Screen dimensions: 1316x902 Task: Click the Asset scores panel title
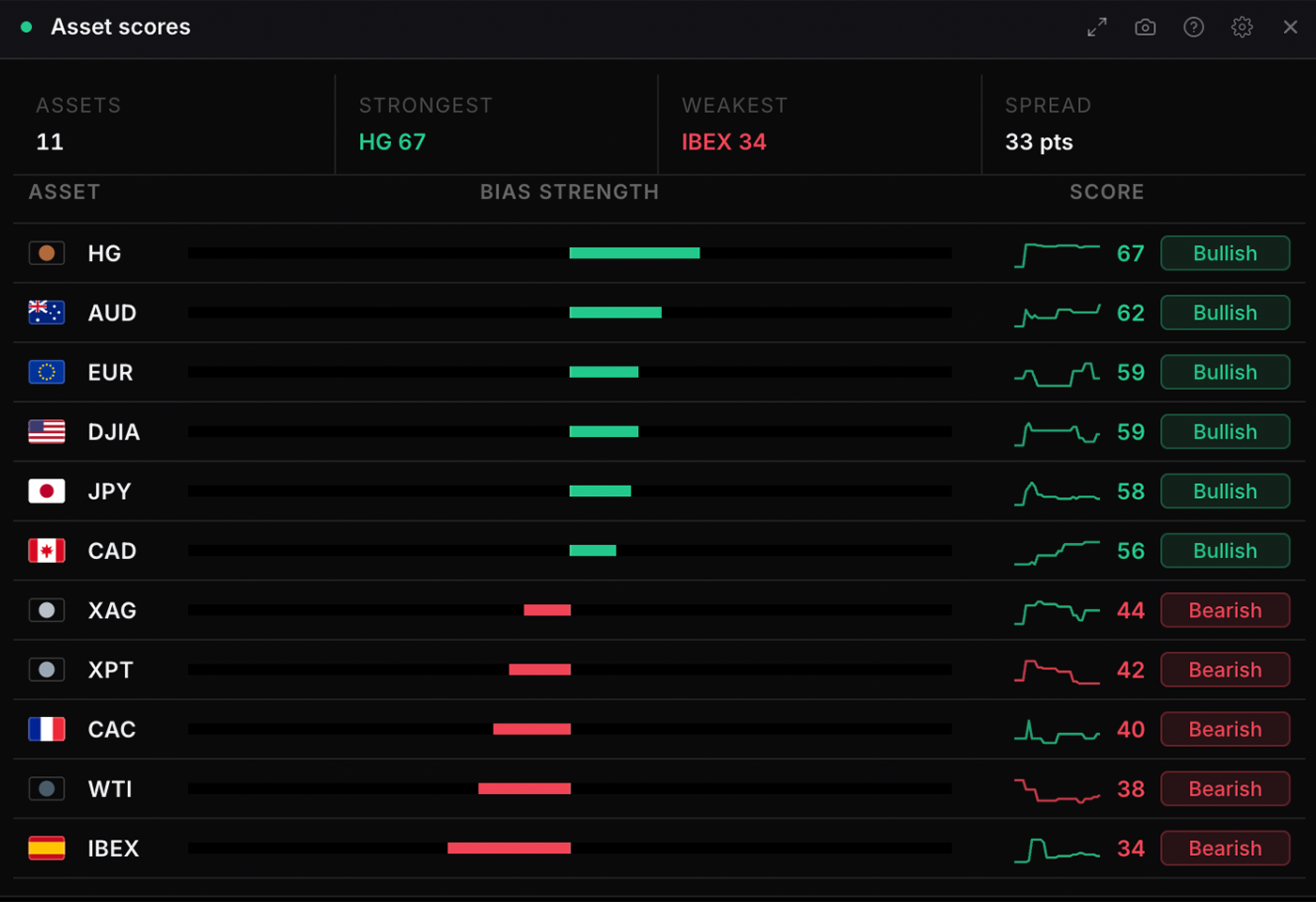click(x=120, y=27)
